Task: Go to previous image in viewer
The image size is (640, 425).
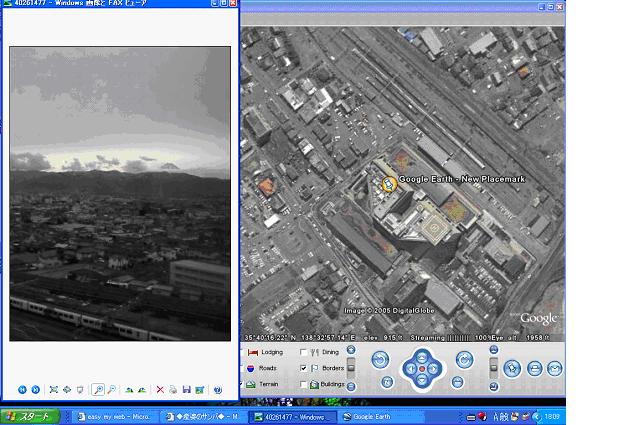Action: [22, 389]
